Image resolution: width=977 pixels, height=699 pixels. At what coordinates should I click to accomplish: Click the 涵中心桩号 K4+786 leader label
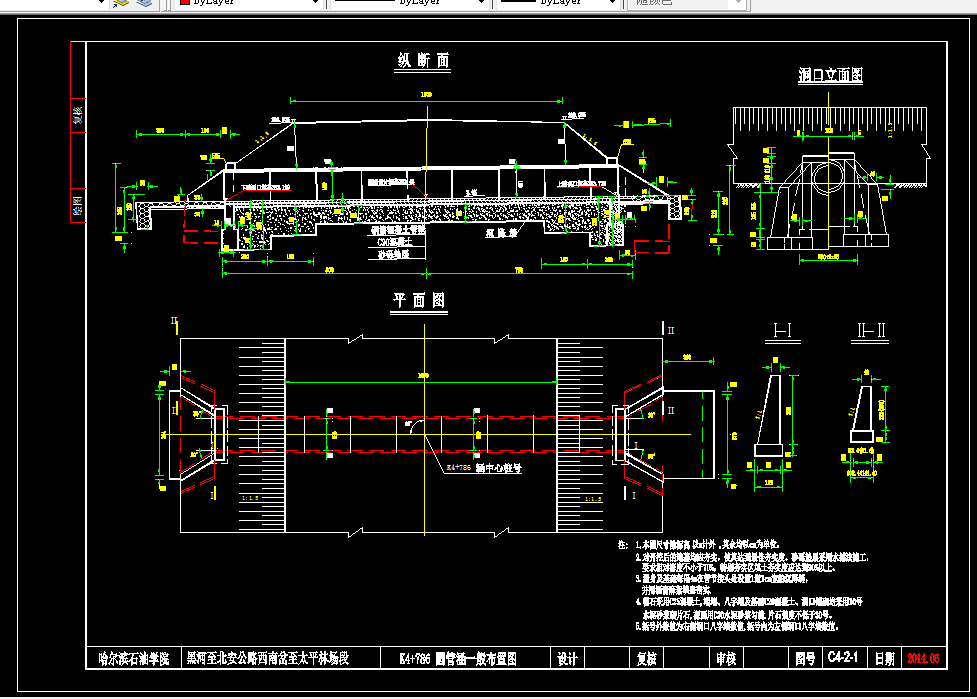click(x=484, y=467)
